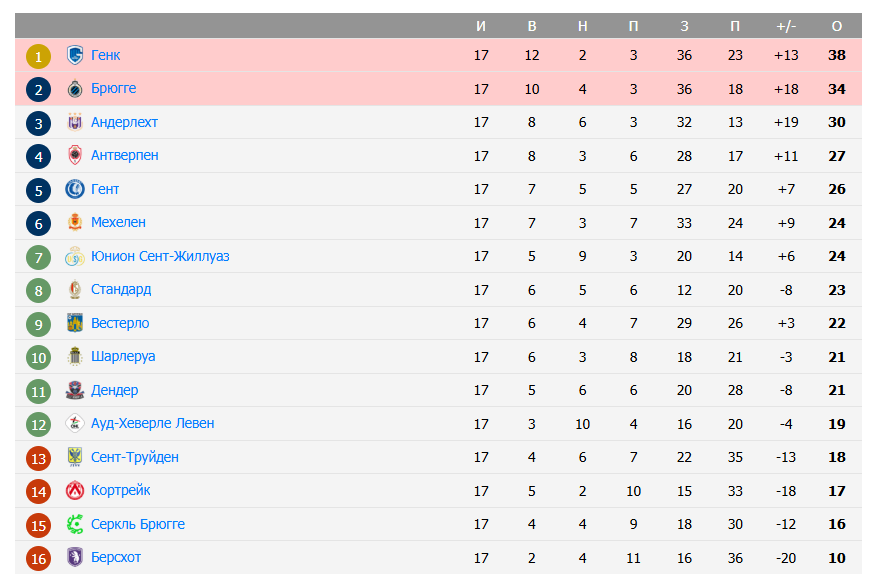Click the Cercle Brugge crest icon
873x585 pixels.
point(74,524)
